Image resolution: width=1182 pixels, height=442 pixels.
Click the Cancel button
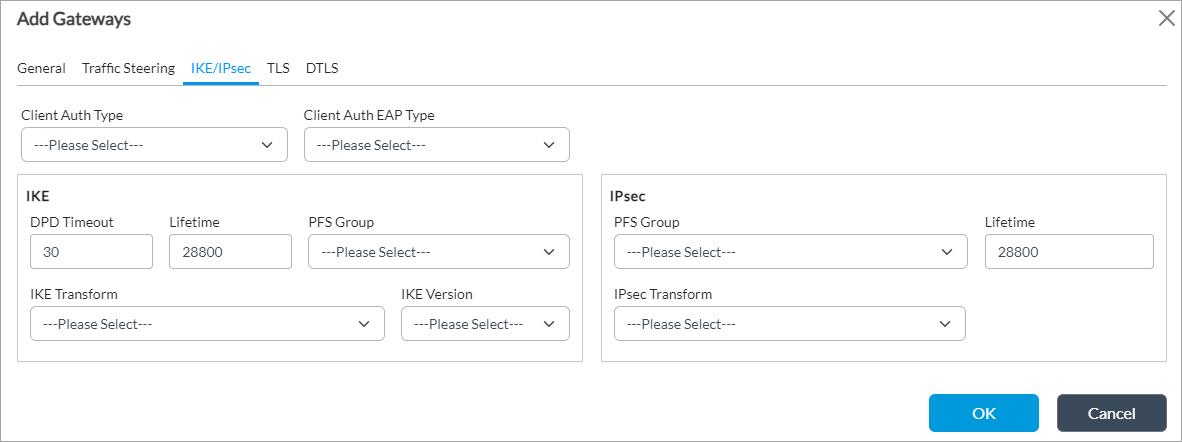coord(1111,413)
